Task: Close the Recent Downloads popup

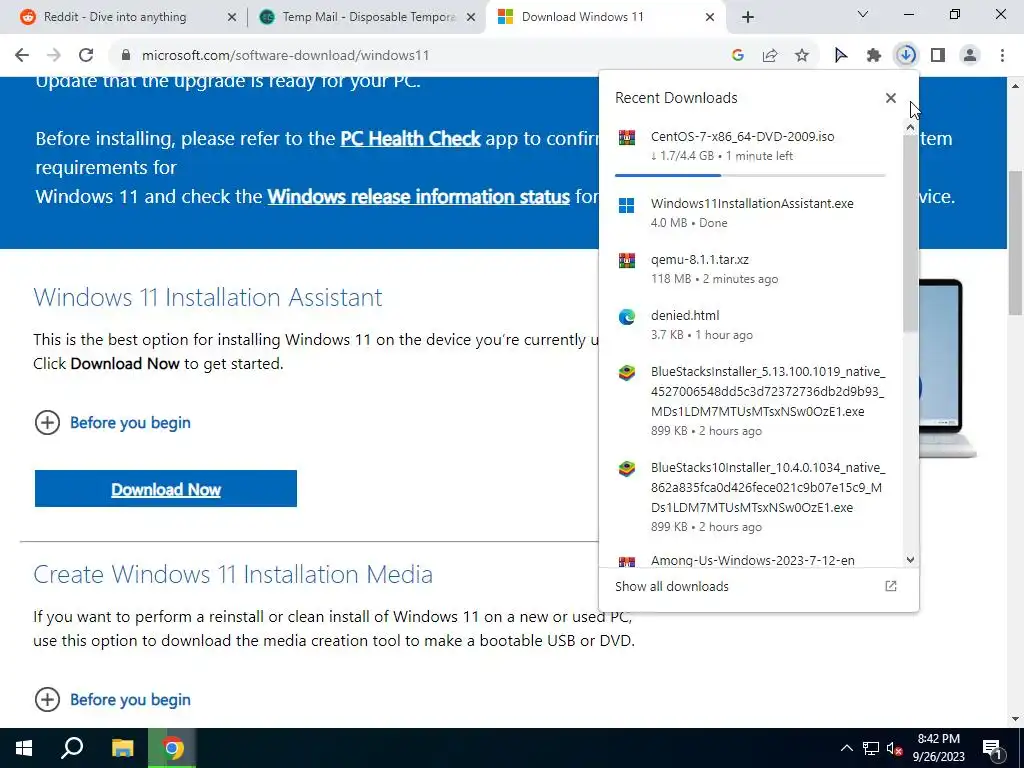Action: pyautogui.click(x=891, y=98)
